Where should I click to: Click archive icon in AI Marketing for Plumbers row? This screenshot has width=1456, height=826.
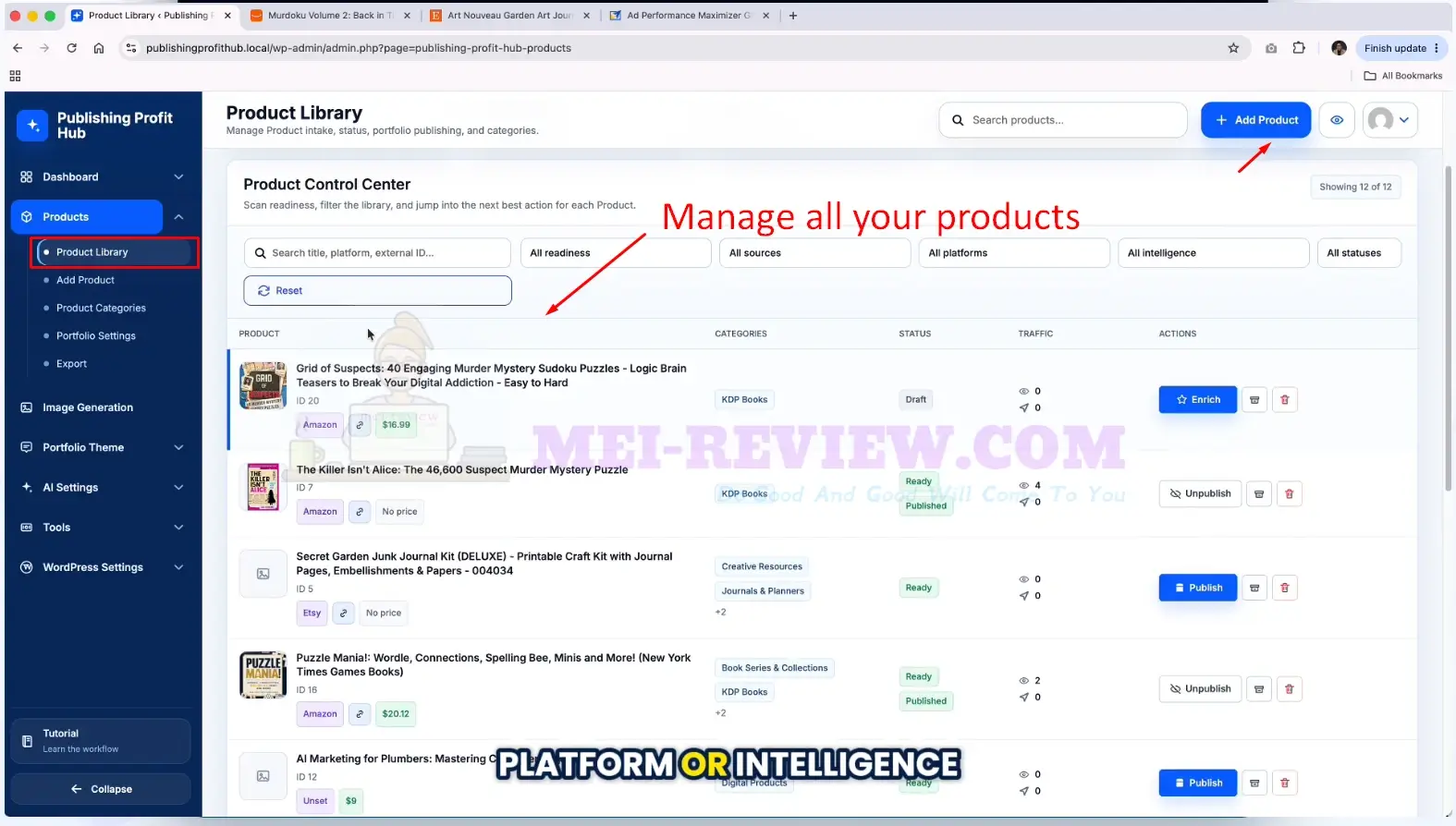click(1254, 783)
